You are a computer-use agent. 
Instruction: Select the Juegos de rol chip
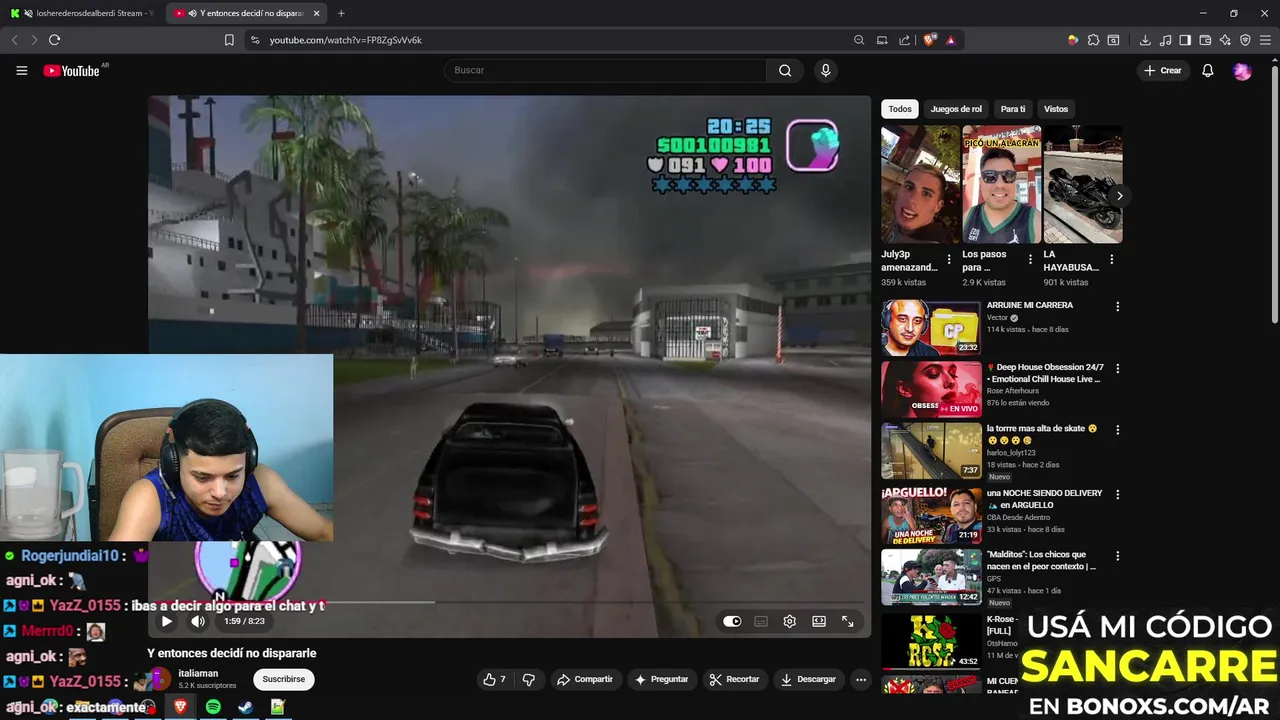point(956,109)
